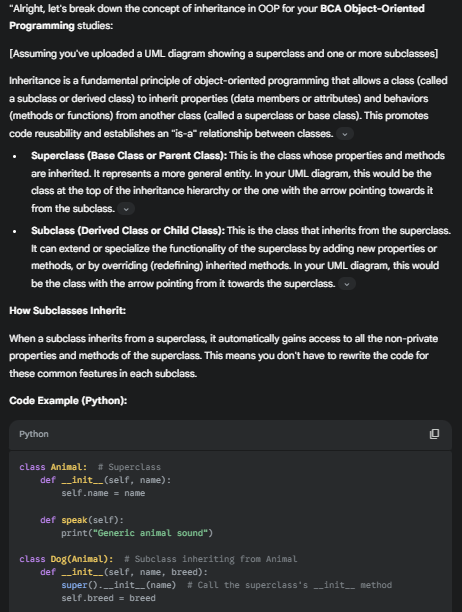
Task: Click 'Subclass (Derived Class or Child Class):' label
Action: point(128,231)
